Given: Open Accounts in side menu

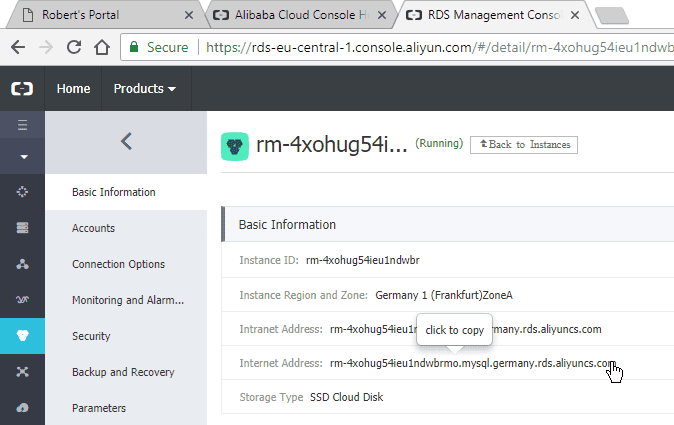Looking at the screenshot, I should pos(93,228).
